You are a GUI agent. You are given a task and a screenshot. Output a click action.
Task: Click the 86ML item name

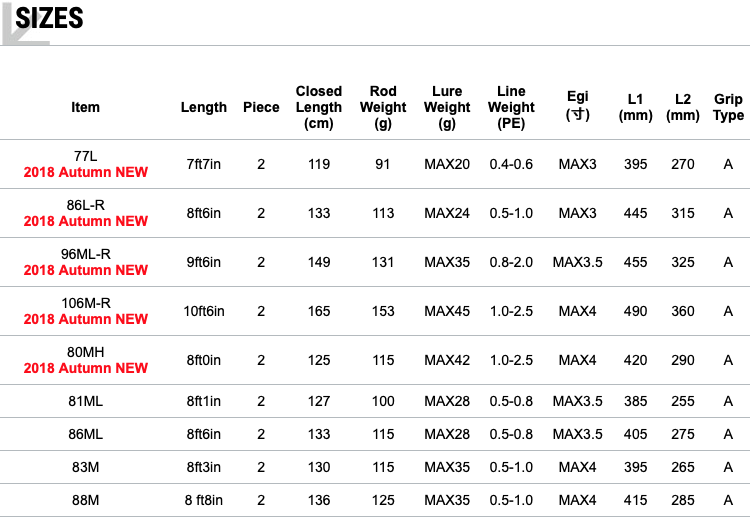click(86, 434)
